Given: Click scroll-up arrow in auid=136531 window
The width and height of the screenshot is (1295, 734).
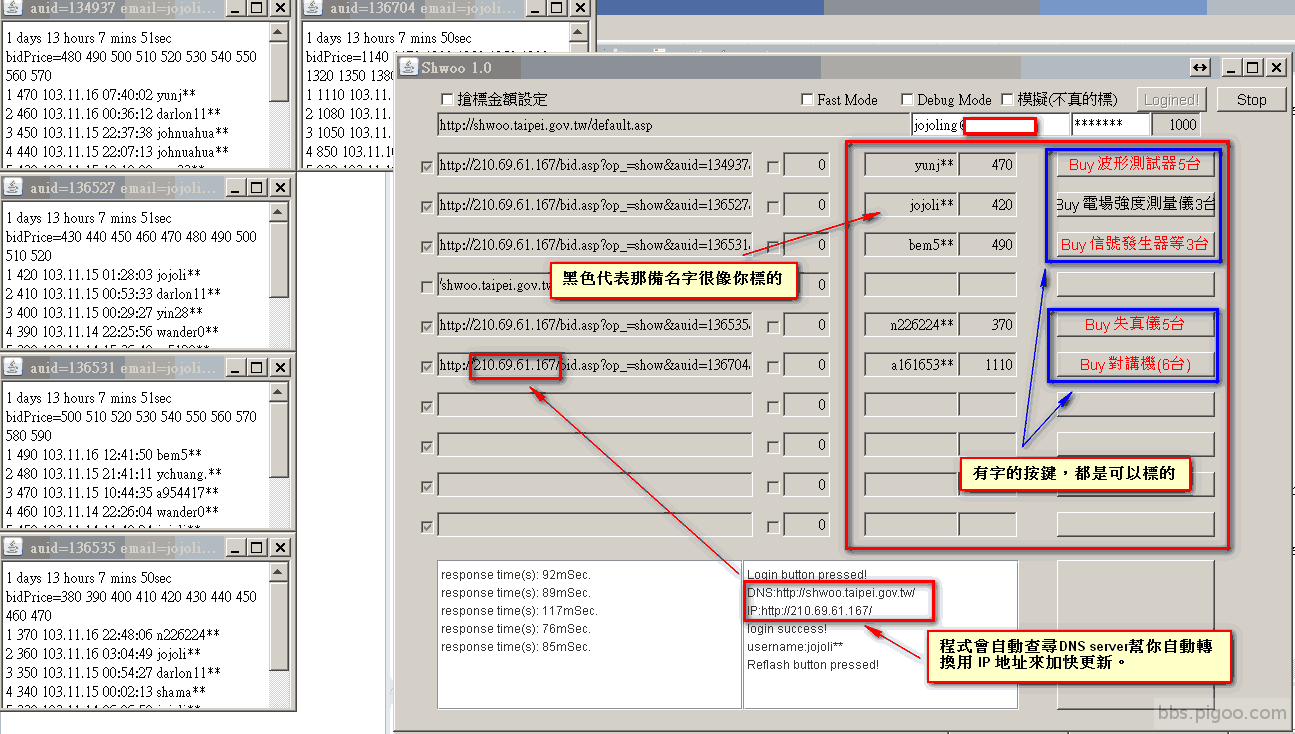Looking at the screenshot, I should tap(279, 392).
